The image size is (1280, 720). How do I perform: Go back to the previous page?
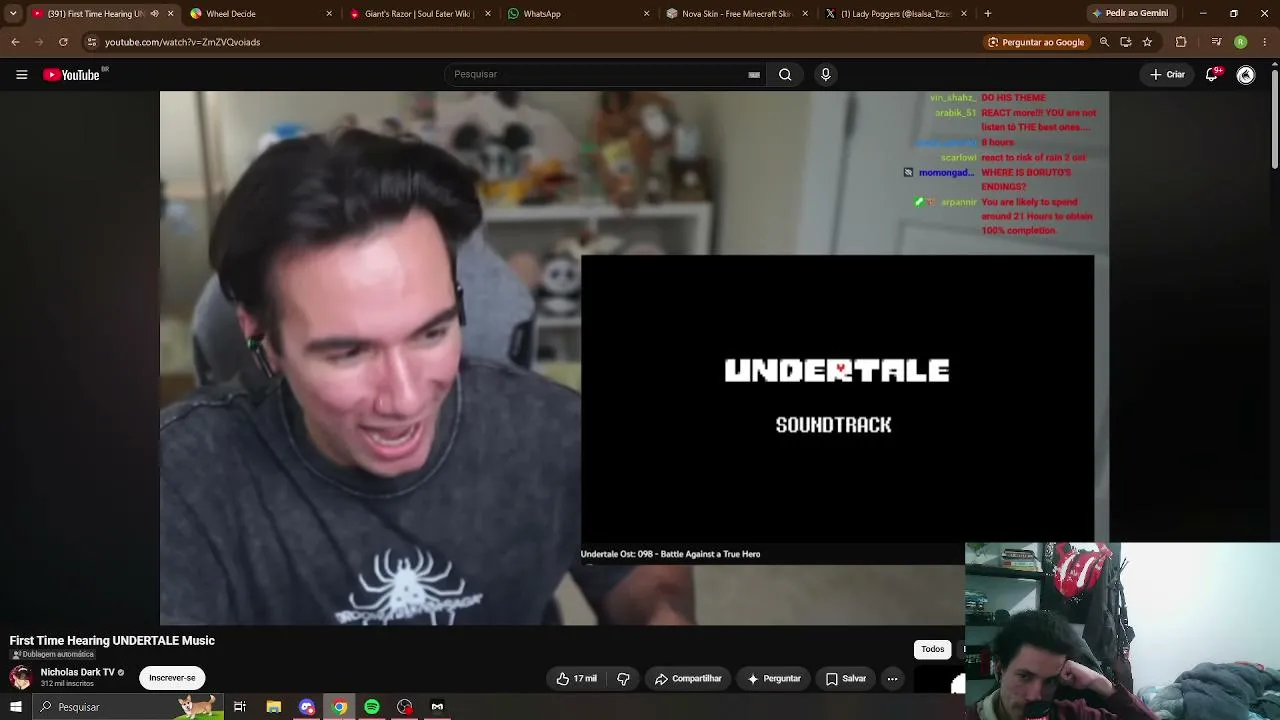pyautogui.click(x=15, y=42)
